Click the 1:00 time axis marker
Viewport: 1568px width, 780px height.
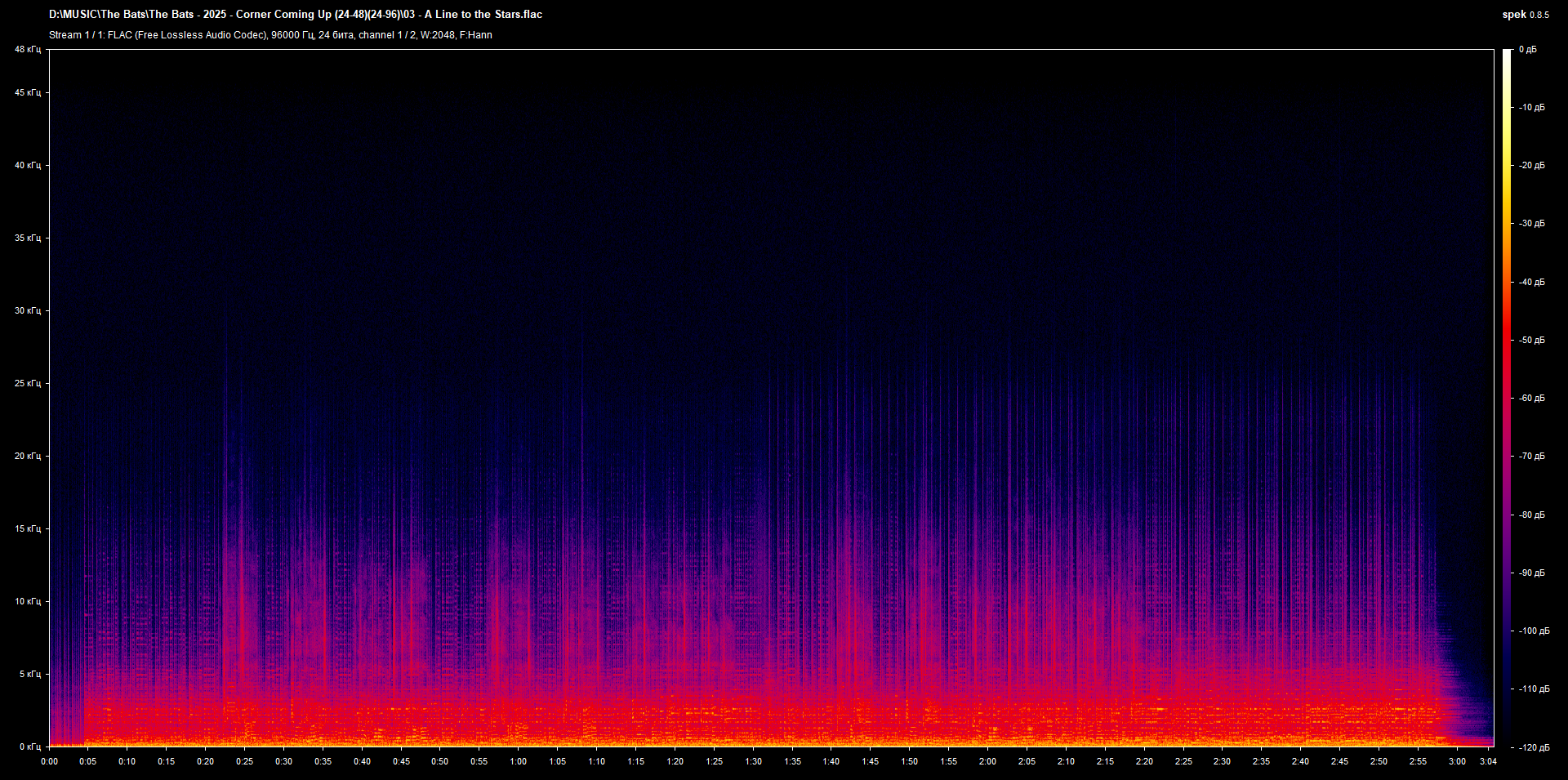[518, 761]
